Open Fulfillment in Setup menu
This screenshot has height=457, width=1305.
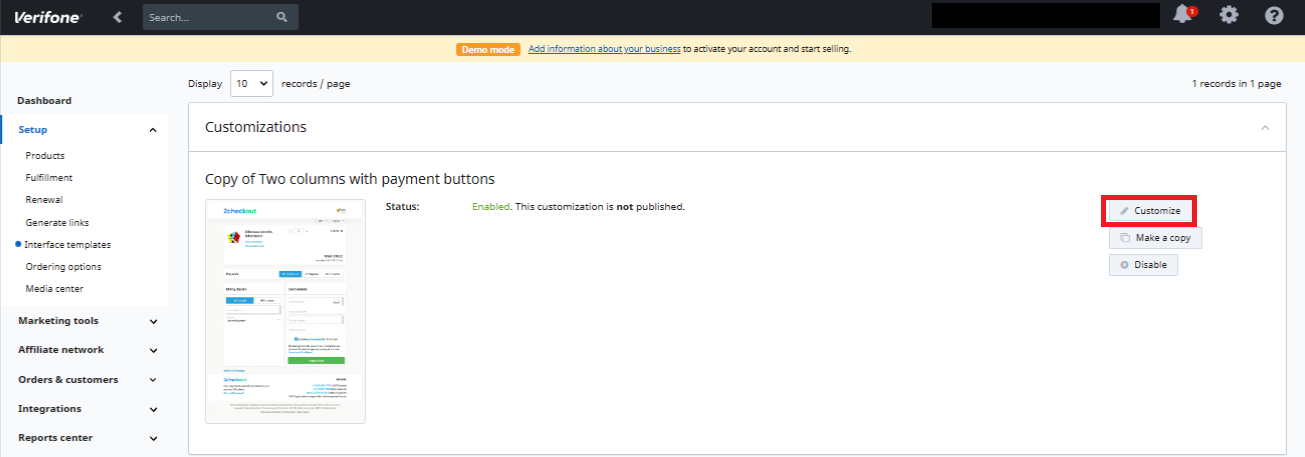[49, 178]
